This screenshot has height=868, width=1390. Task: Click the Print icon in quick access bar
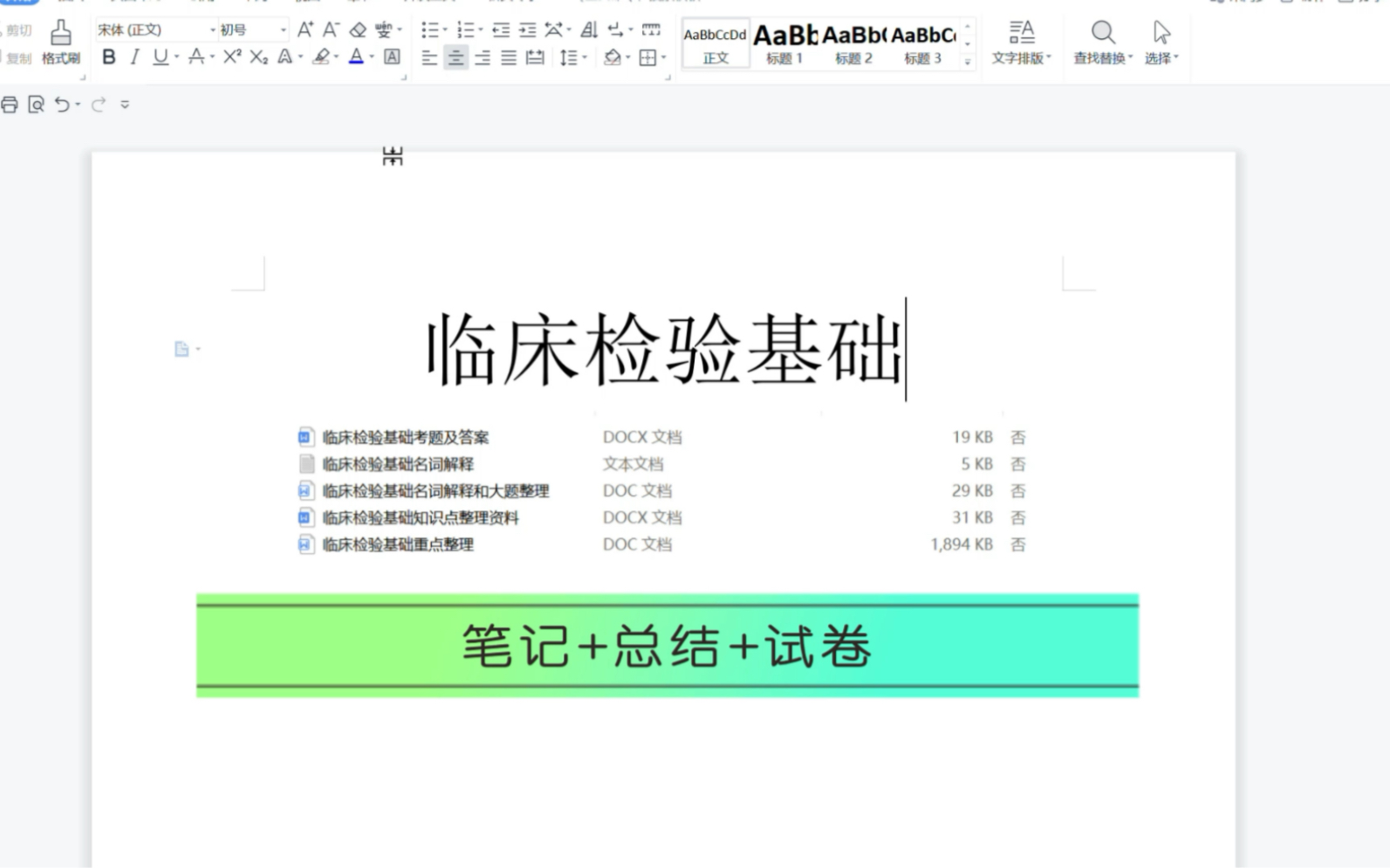(x=10, y=105)
